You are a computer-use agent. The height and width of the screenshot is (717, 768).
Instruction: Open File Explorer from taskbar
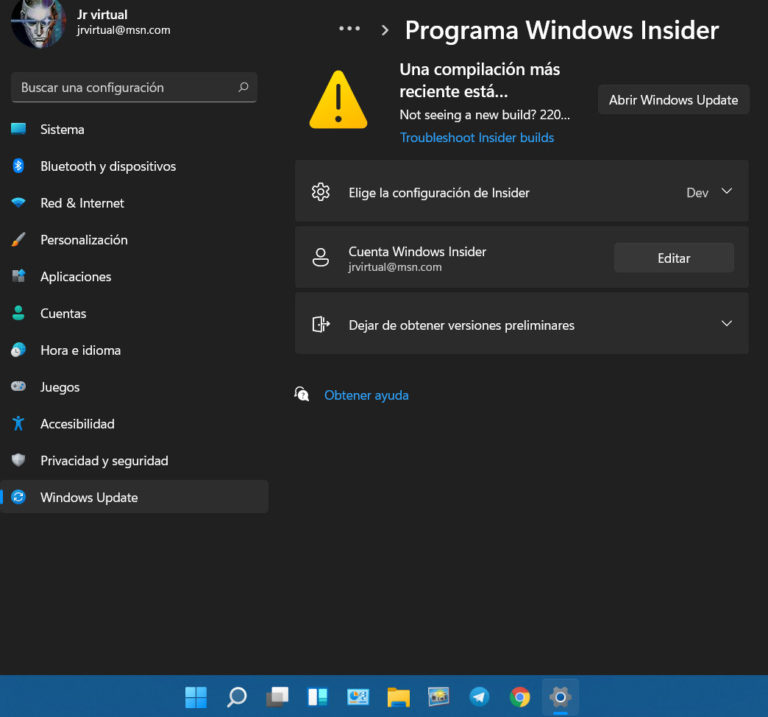click(x=398, y=697)
